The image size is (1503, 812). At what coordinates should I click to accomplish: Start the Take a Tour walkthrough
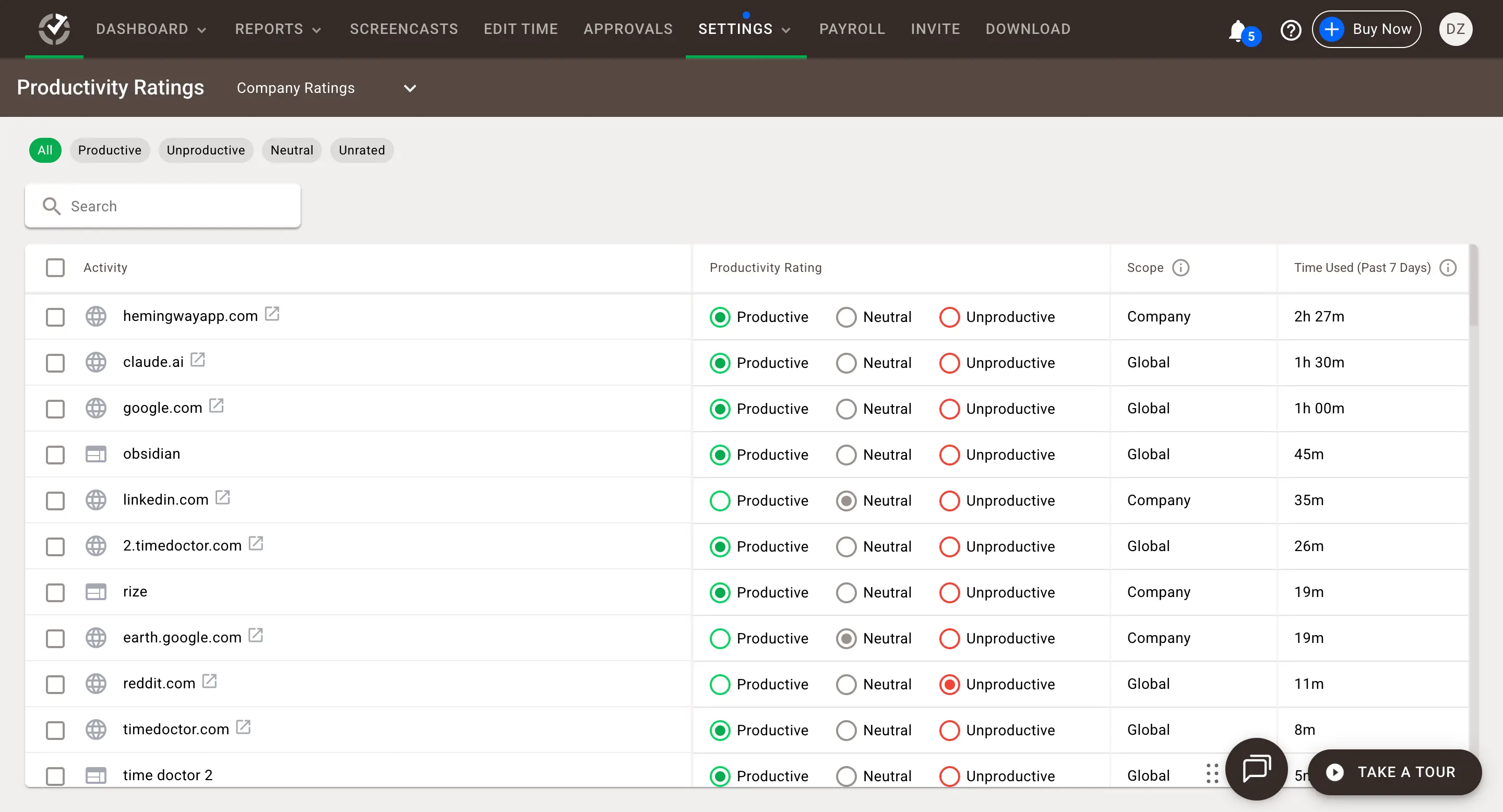1394,772
